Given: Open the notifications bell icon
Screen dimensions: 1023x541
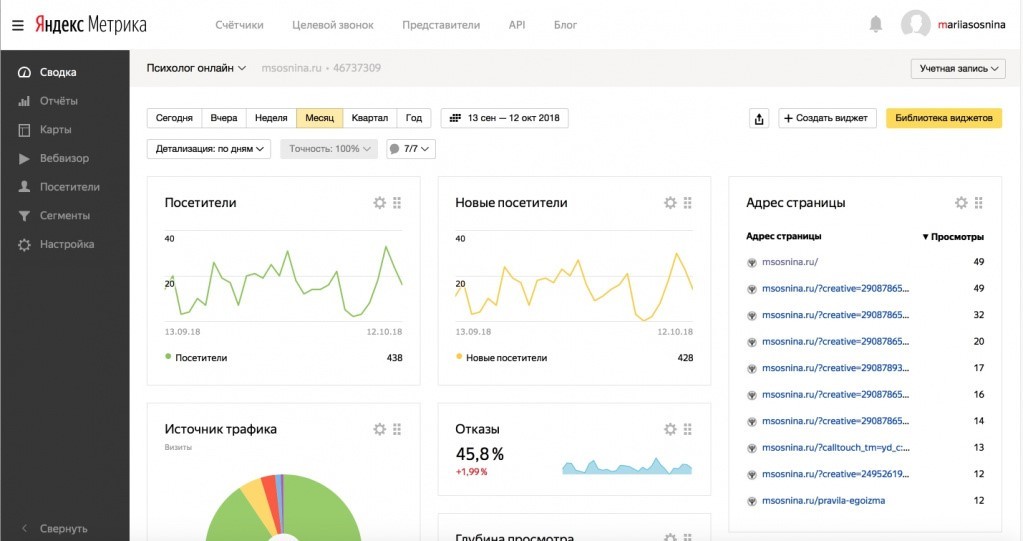Looking at the screenshot, I should pos(876,25).
